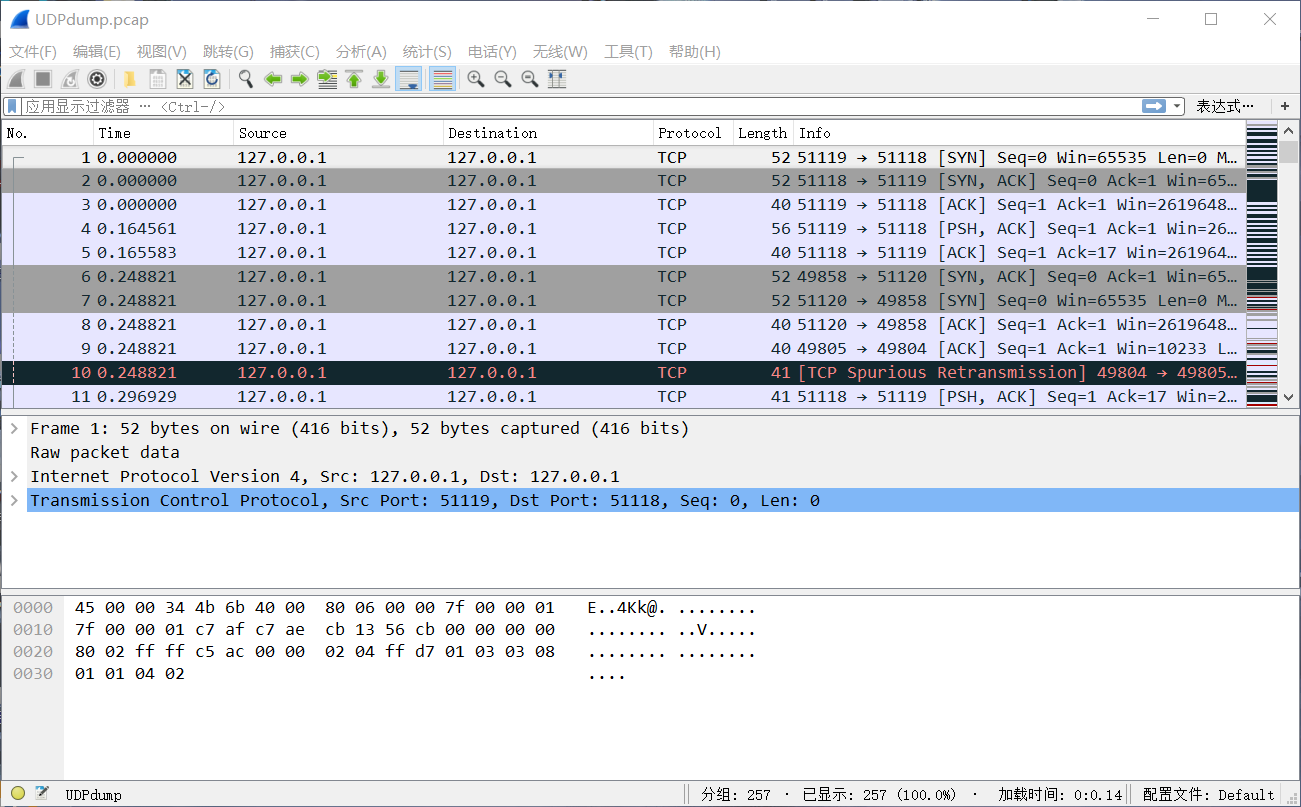Open the 电话(Y) menu

click(x=492, y=52)
